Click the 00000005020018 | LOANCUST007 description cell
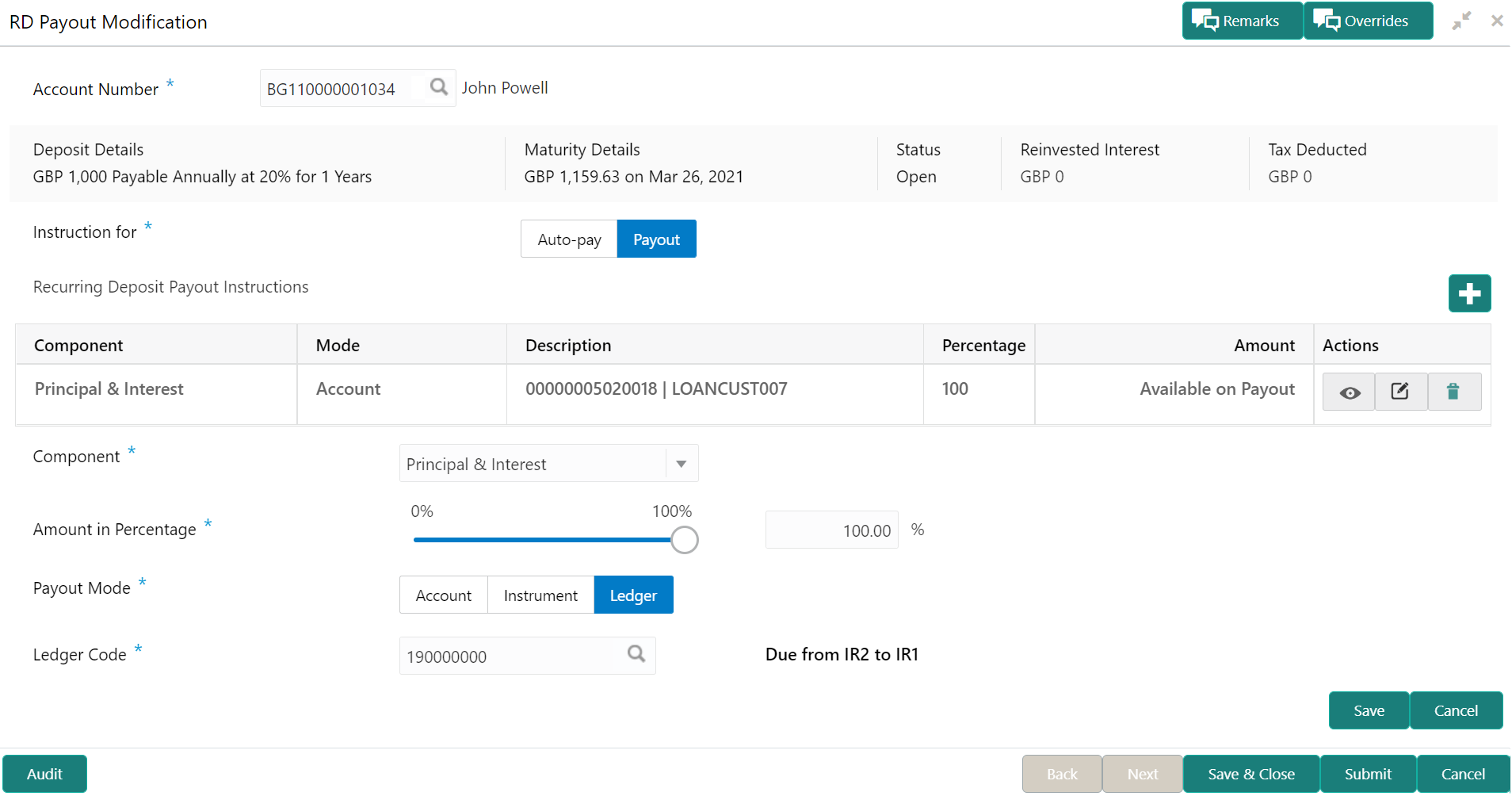This screenshot has height=796, width=1512. tap(715, 394)
